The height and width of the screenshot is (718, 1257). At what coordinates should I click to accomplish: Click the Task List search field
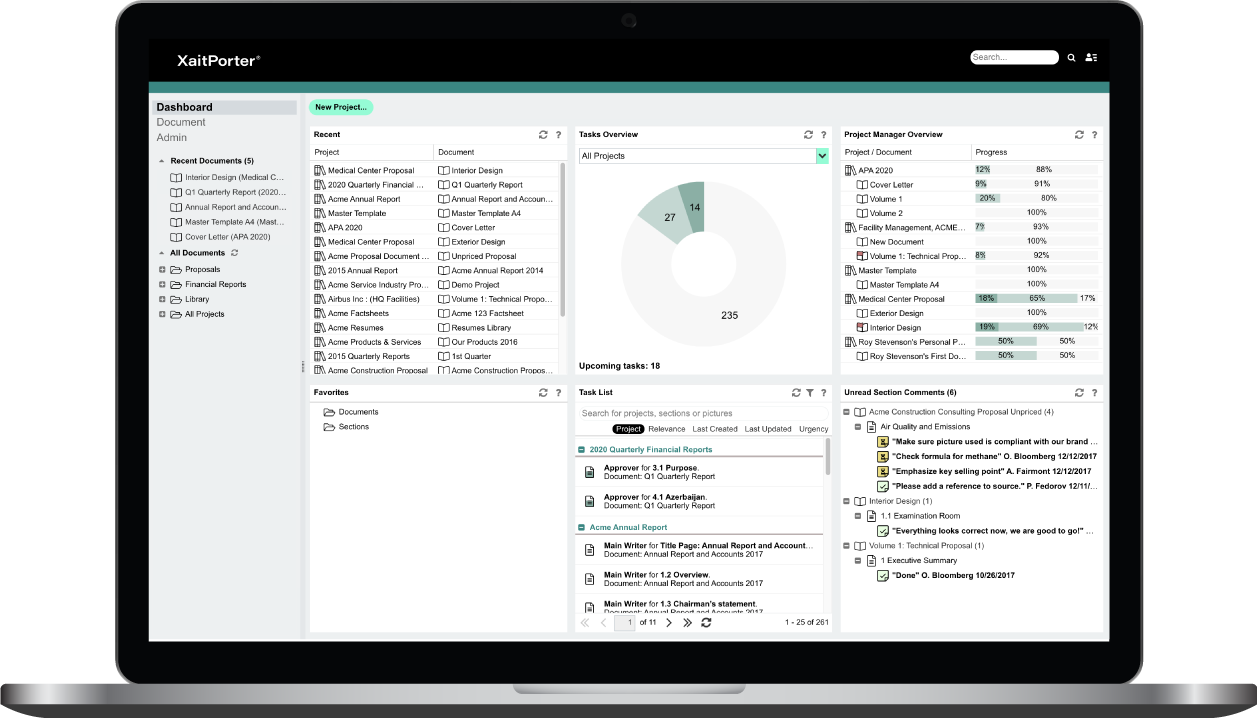coord(703,413)
